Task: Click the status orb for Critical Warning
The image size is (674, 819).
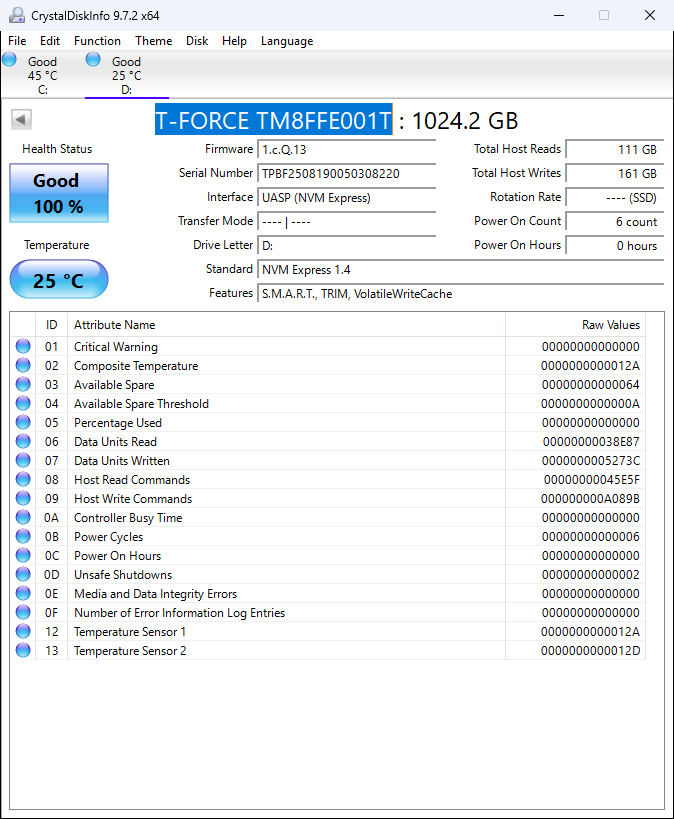Action: click(x=23, y=346)
